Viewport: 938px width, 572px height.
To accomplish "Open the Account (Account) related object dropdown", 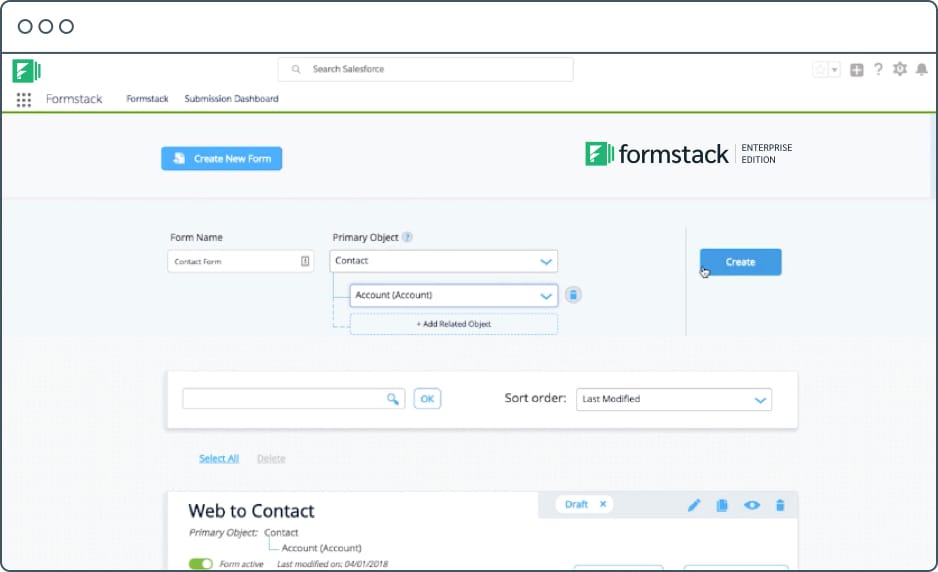I will (453, 295).
